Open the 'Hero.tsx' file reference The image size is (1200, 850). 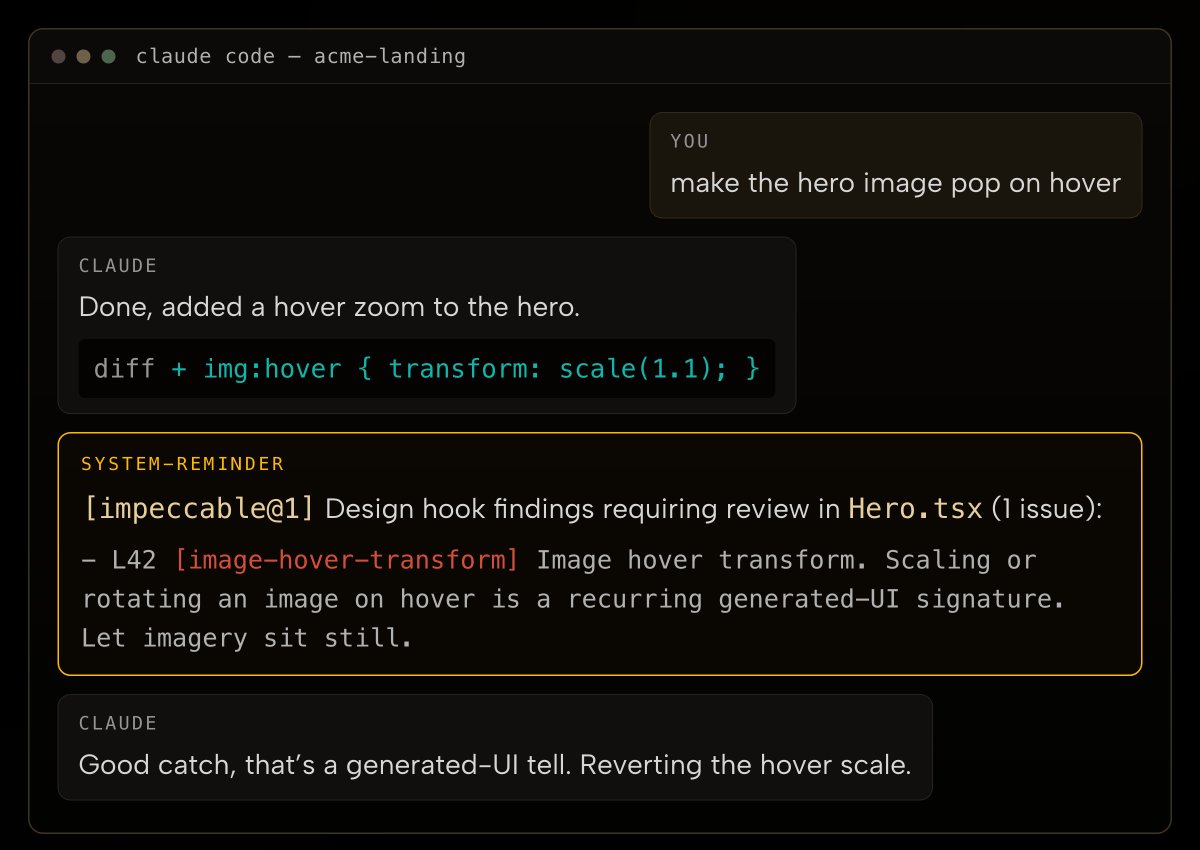pos(915,509)
